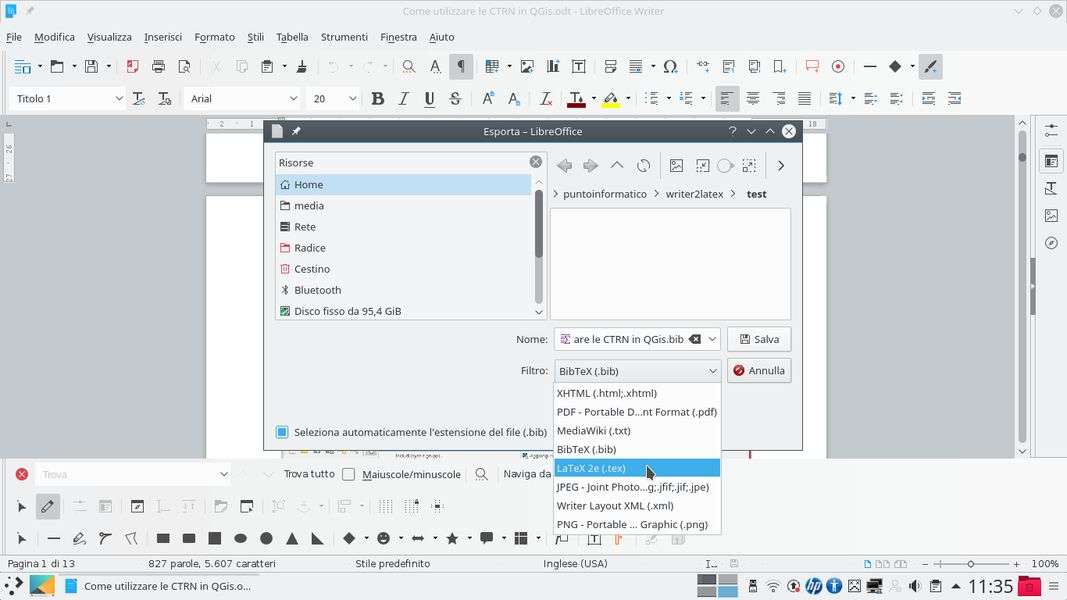Click the Bold formatting icon

coord(377,99)
